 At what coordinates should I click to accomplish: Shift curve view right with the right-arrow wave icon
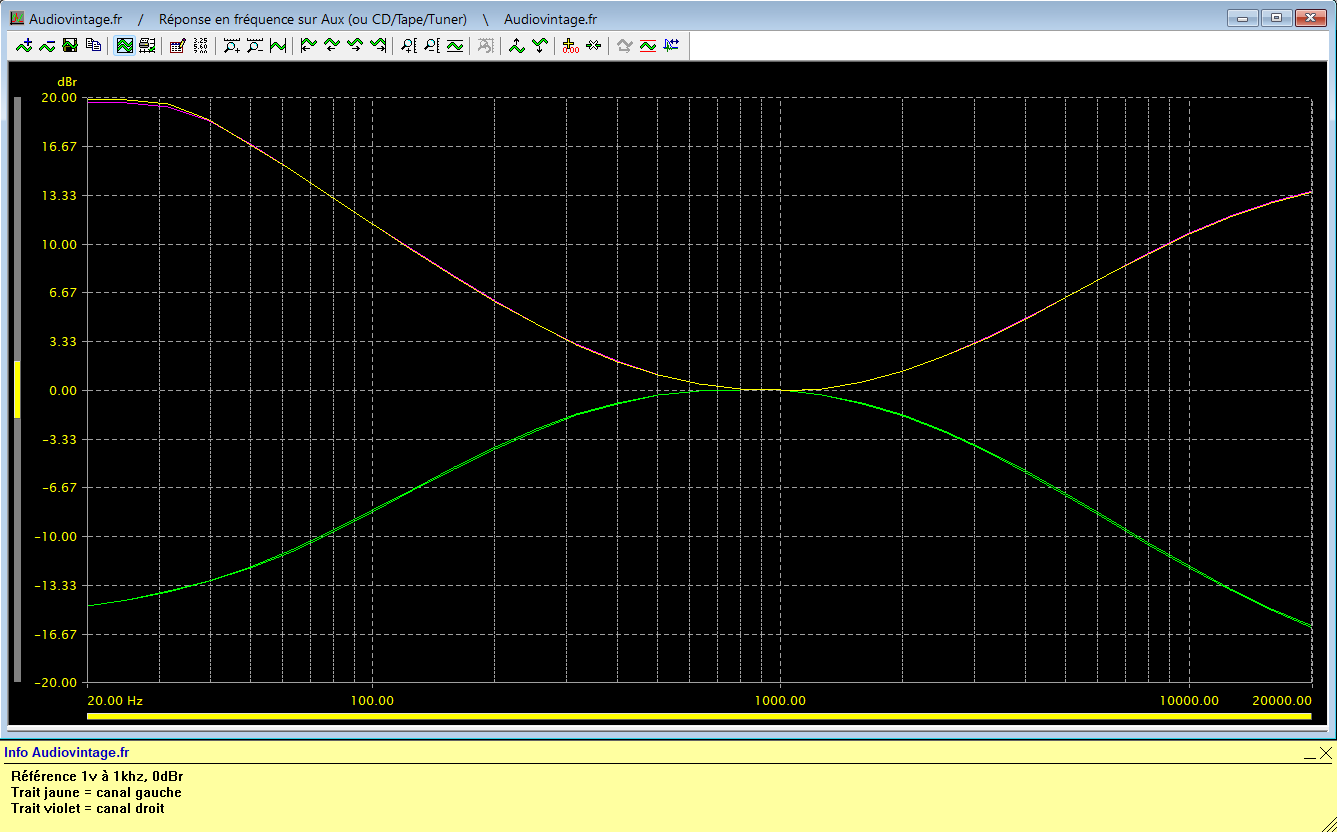coord(354,45)
